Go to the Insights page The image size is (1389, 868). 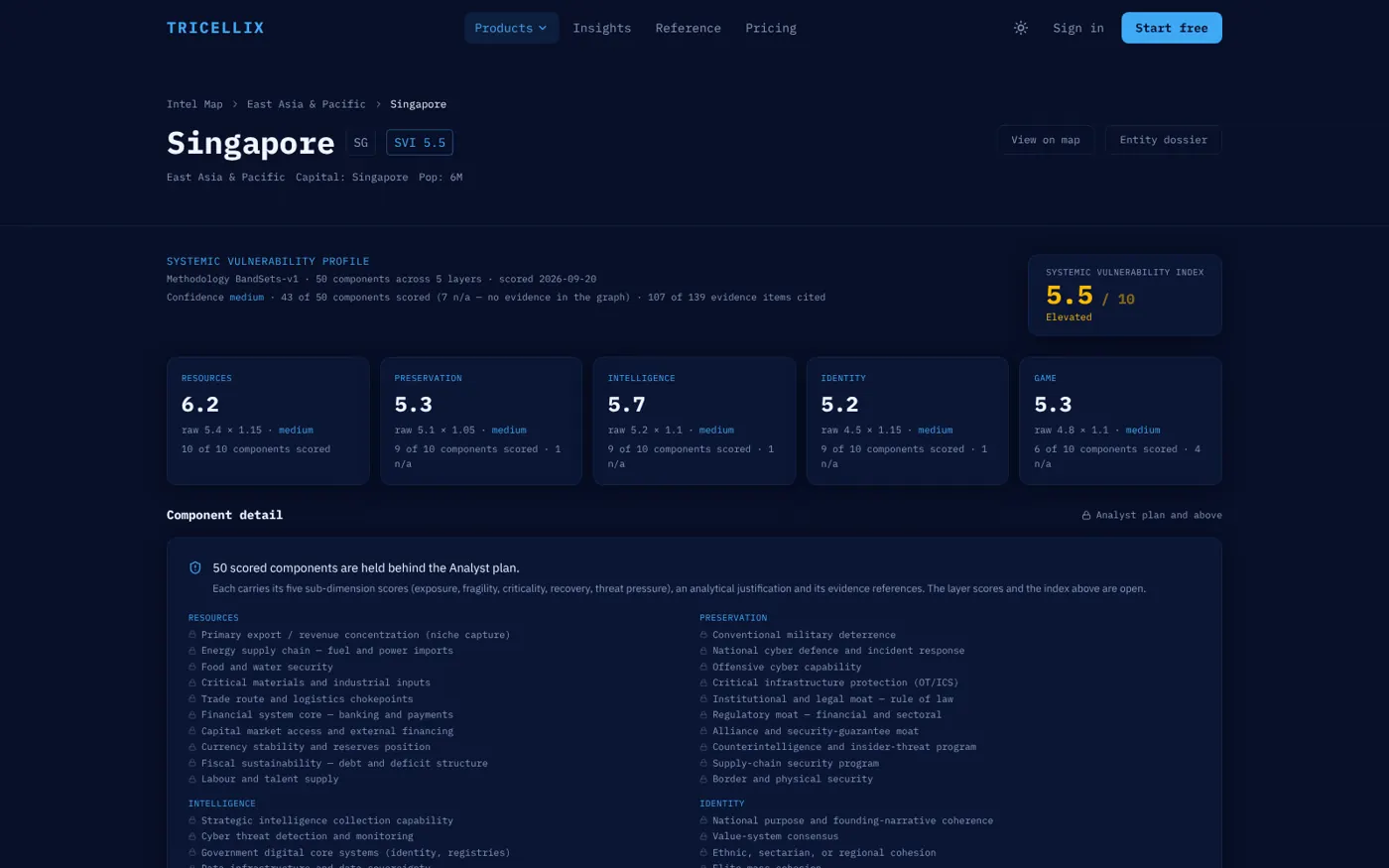pyautogui.click(x=602, y=28)
